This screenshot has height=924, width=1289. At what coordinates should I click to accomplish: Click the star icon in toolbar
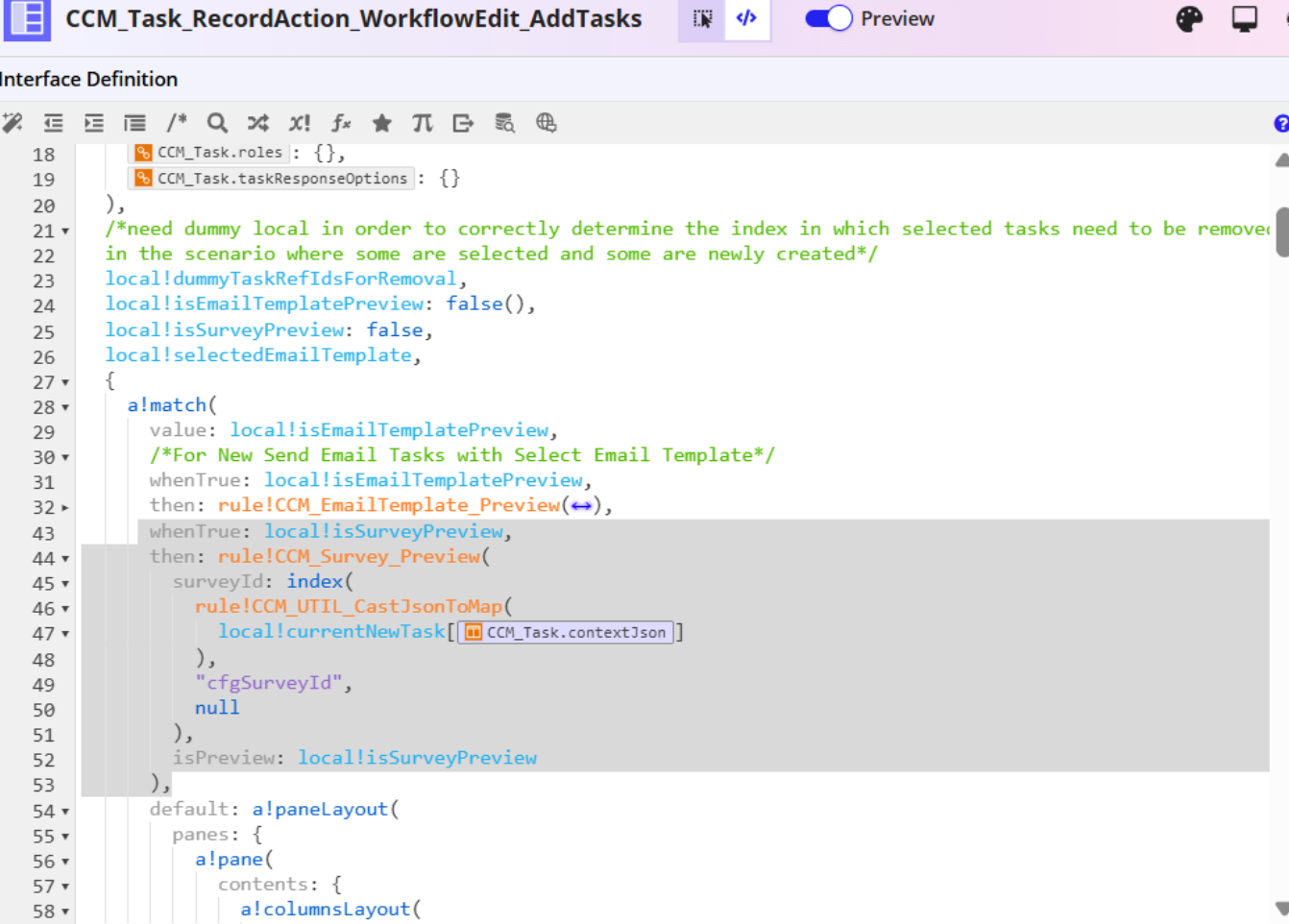(x=381, y=123)
